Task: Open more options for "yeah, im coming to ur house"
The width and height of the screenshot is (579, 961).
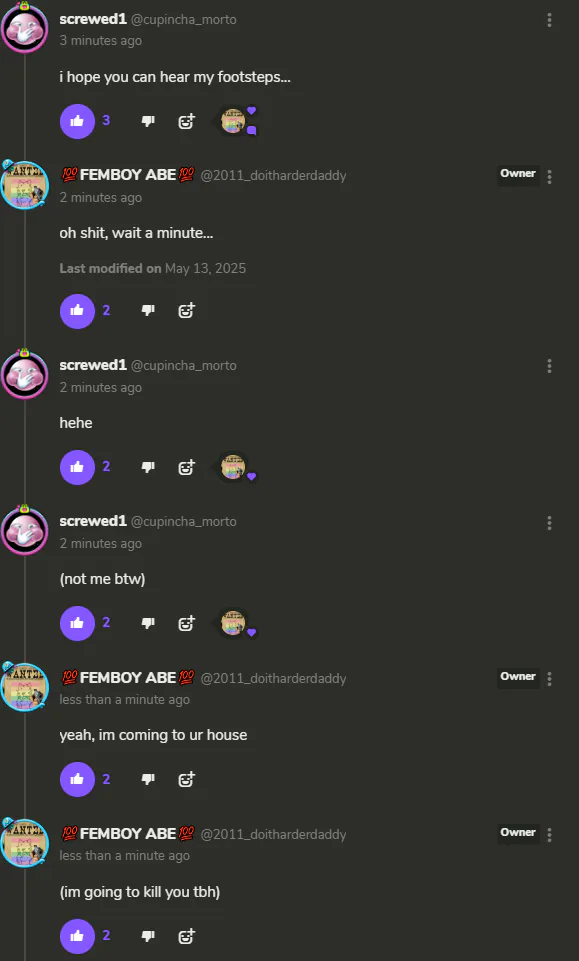Action: (x=549, y=679)
